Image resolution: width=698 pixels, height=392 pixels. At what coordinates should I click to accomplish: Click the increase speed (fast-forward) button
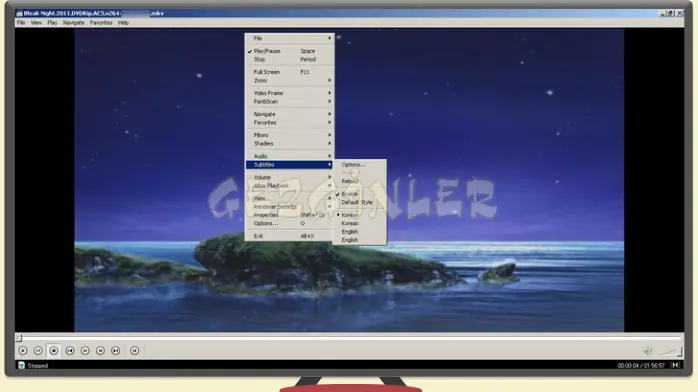point(100,351)
